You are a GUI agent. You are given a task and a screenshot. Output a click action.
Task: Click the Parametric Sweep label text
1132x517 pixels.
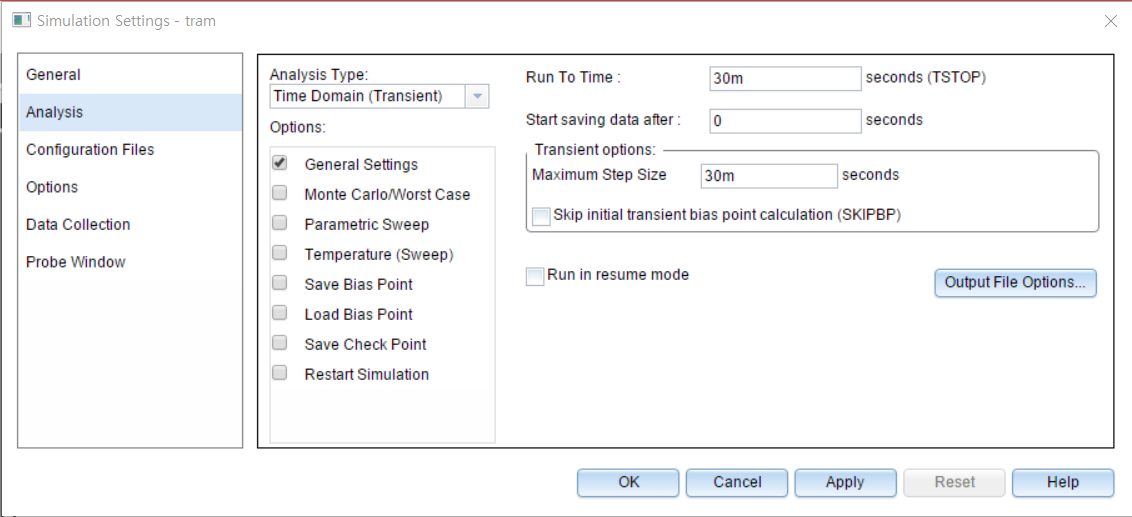(367, 225)
